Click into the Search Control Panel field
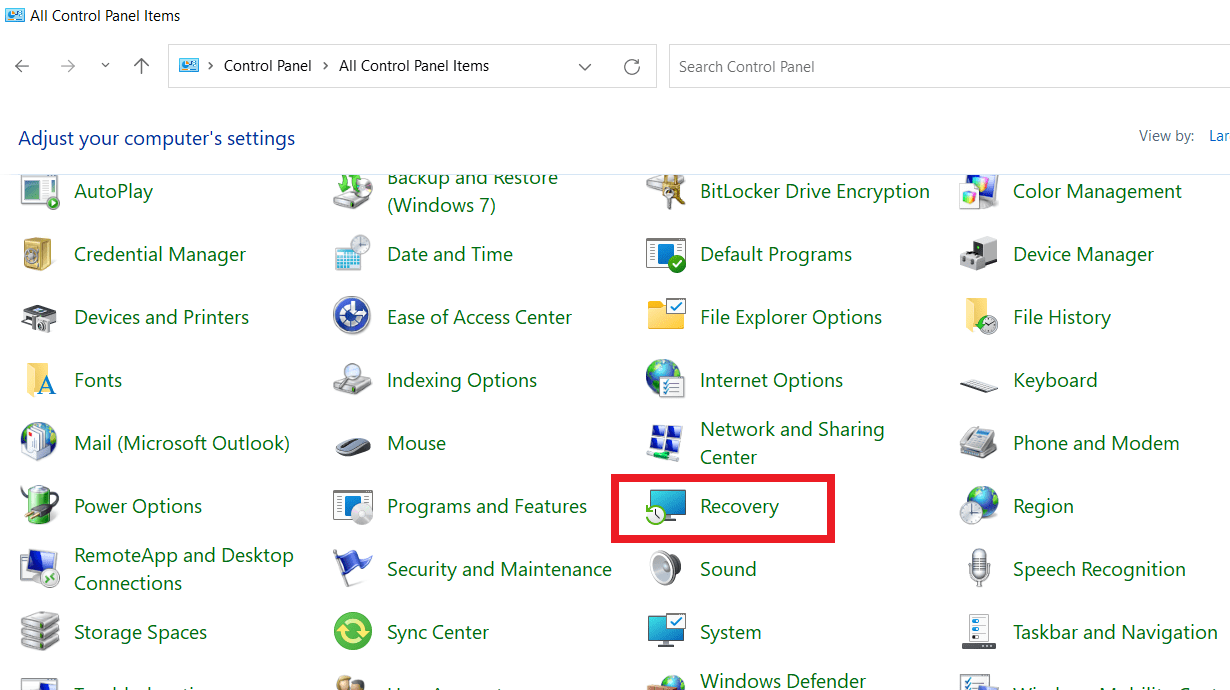1230x690 pixels. click(x=940, y=67)
